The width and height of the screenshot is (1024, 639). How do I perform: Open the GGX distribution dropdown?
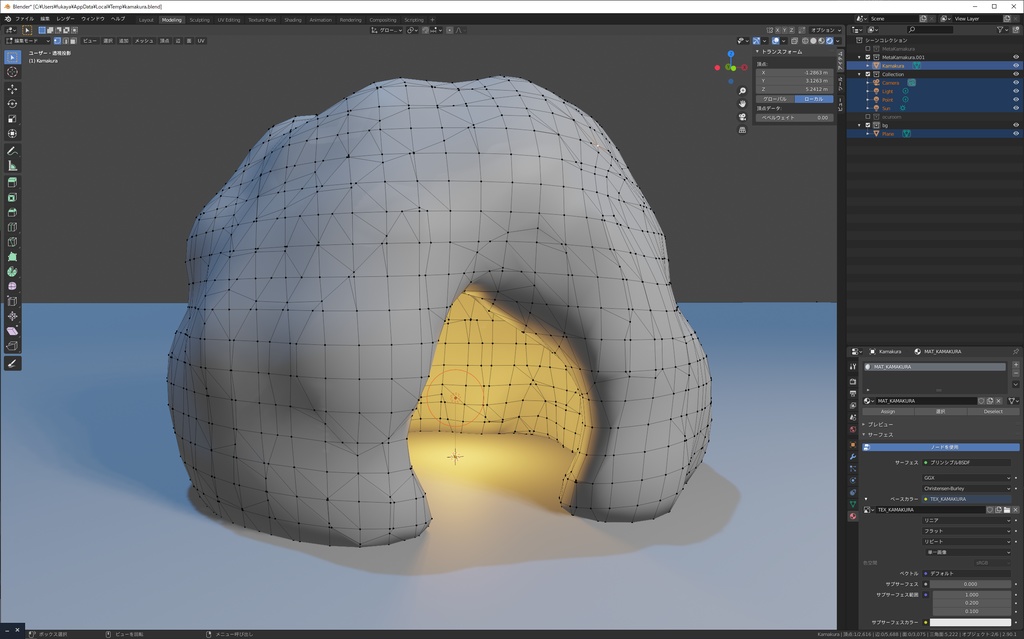click(965, 478)
